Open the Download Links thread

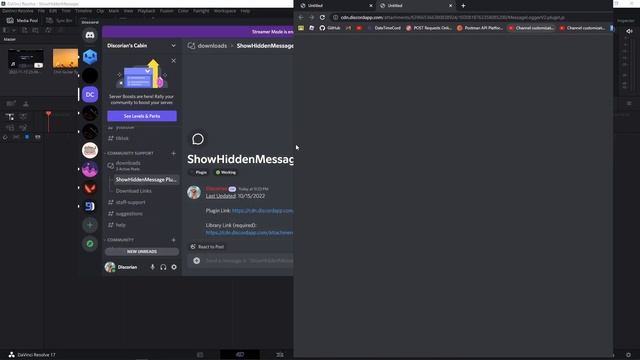click(133, 191)
